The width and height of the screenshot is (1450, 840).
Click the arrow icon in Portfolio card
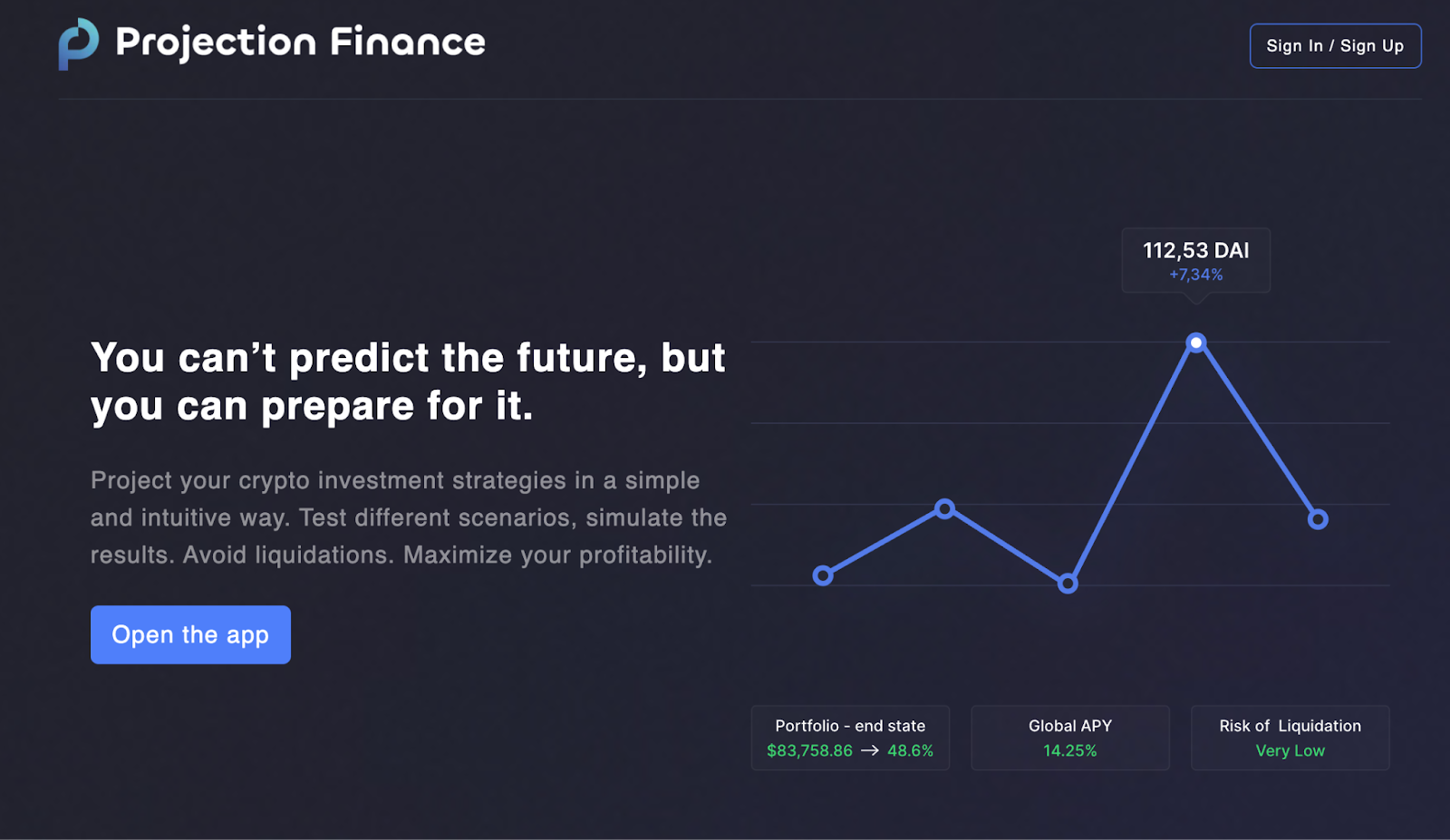coord(870,750)
